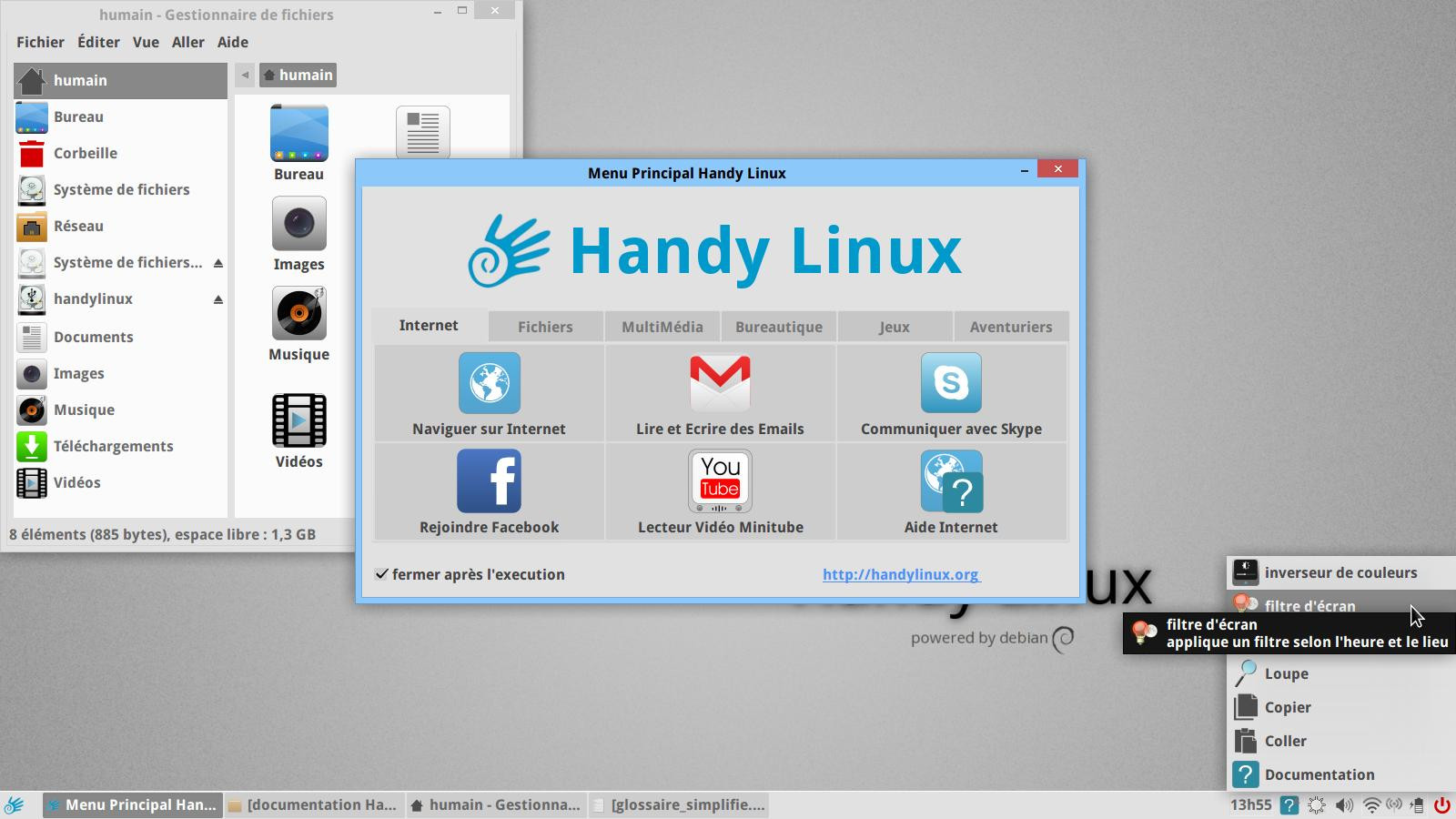Choose inverseur de couleurs menu entry
Viewport: 1456px width, 819px height.
click(1341, 572)
